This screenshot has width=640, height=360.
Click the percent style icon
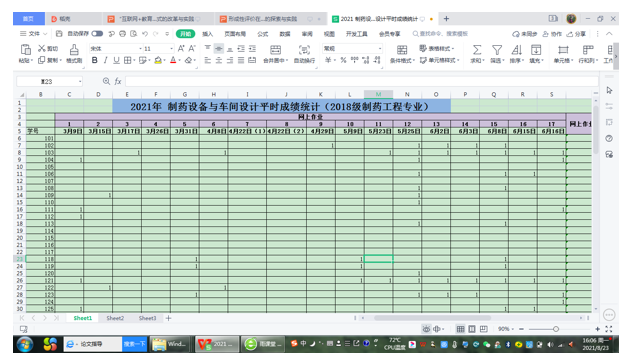(343, 60)
